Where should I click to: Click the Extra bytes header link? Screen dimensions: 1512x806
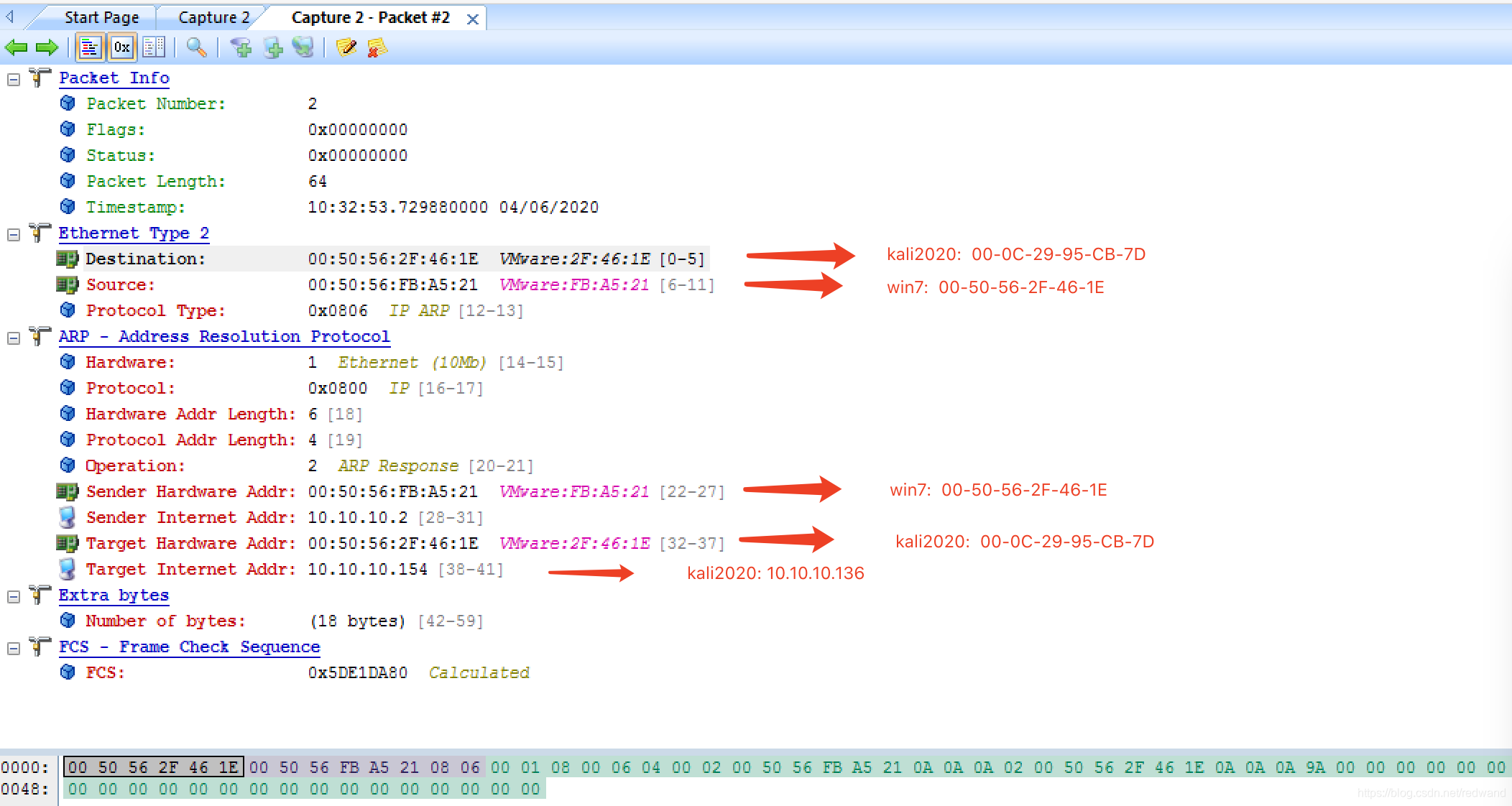(x=114, y=596)
